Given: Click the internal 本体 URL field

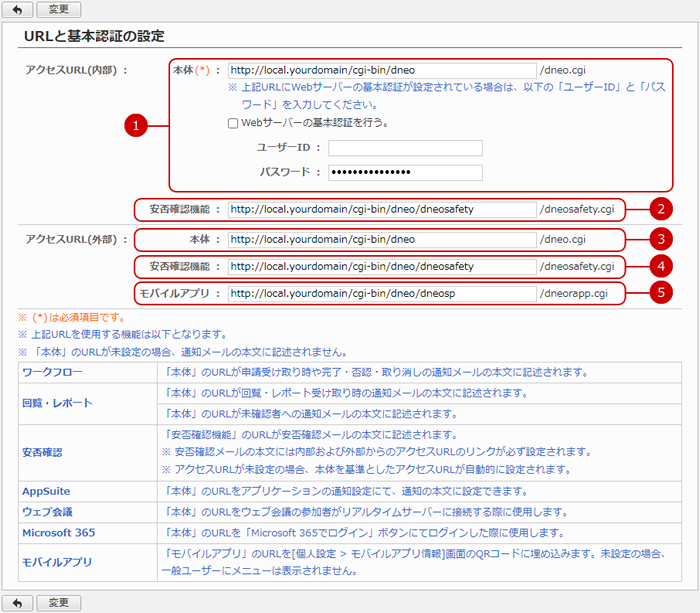Looking at the screenshot, I should tap(380, 71).
